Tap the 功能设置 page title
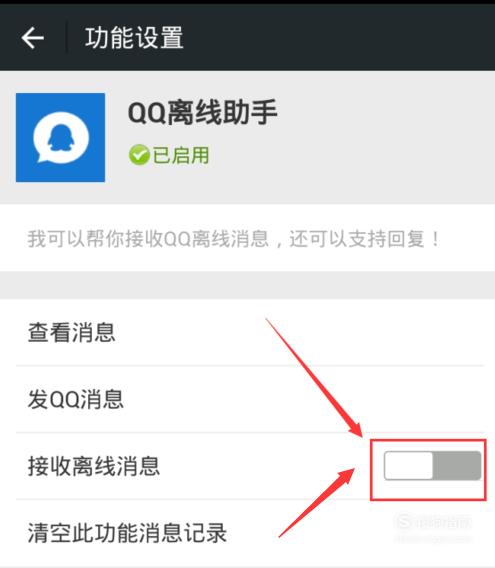The width and height of the screenshot is (495, 568). pos(134,38)
